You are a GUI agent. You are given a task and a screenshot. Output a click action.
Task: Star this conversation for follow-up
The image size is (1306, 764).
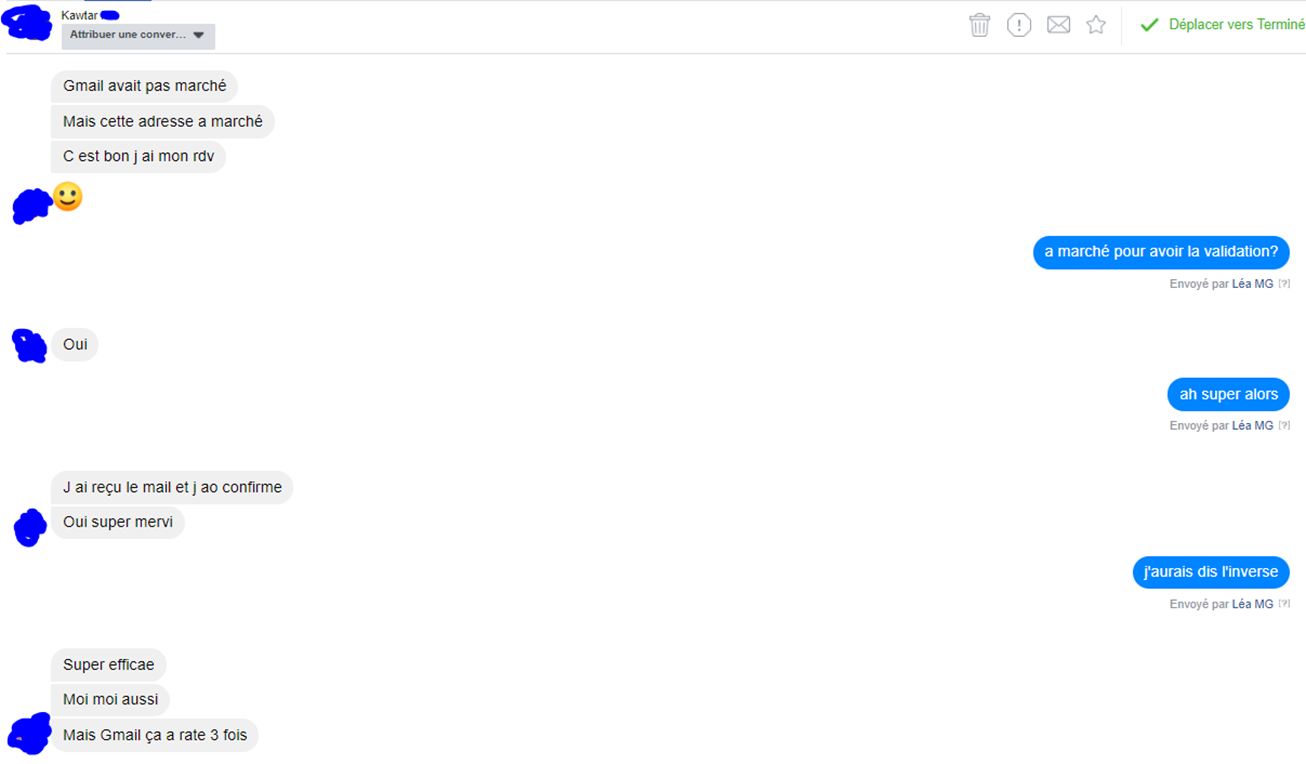[1096, 25]
